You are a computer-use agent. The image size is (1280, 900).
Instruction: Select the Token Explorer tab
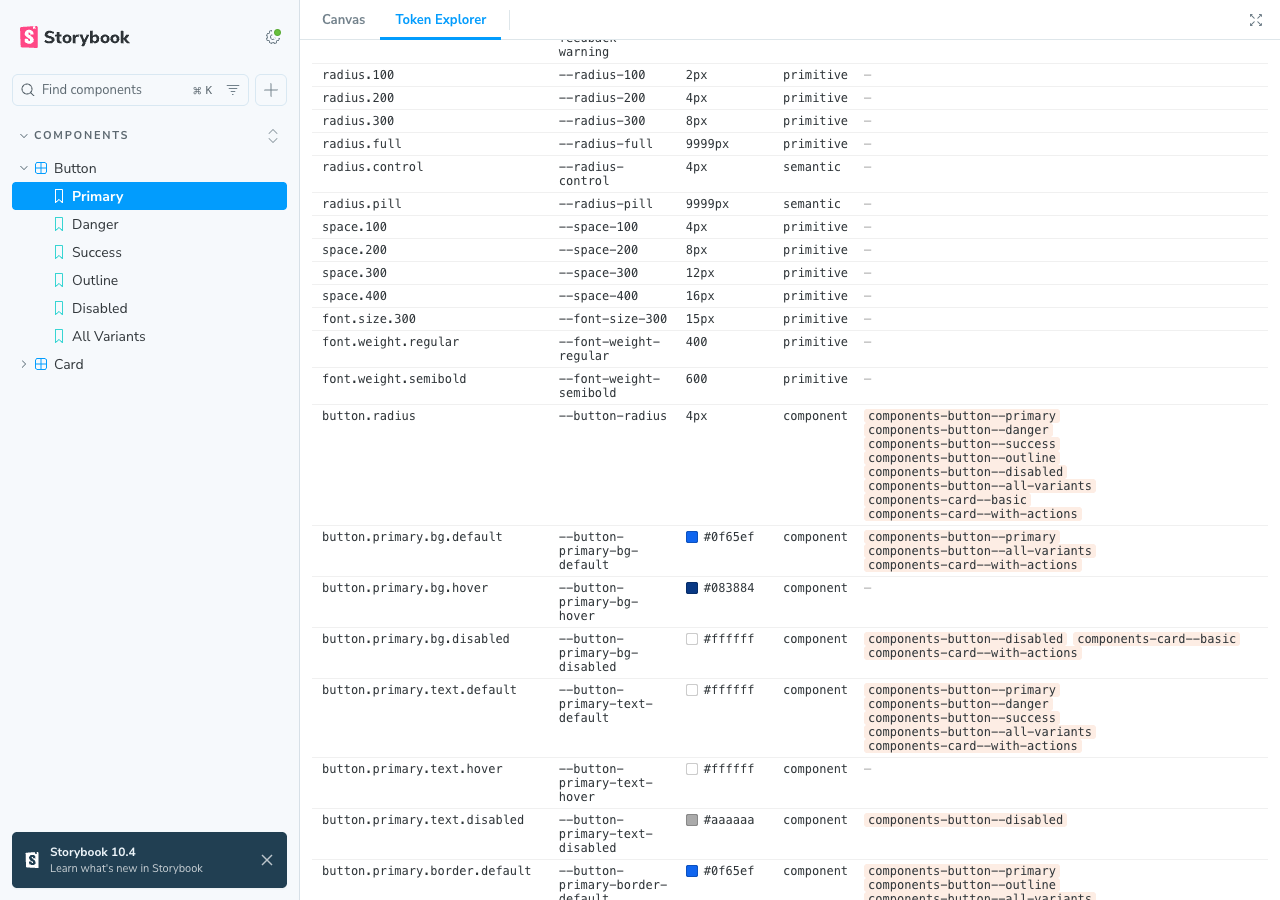441,20
